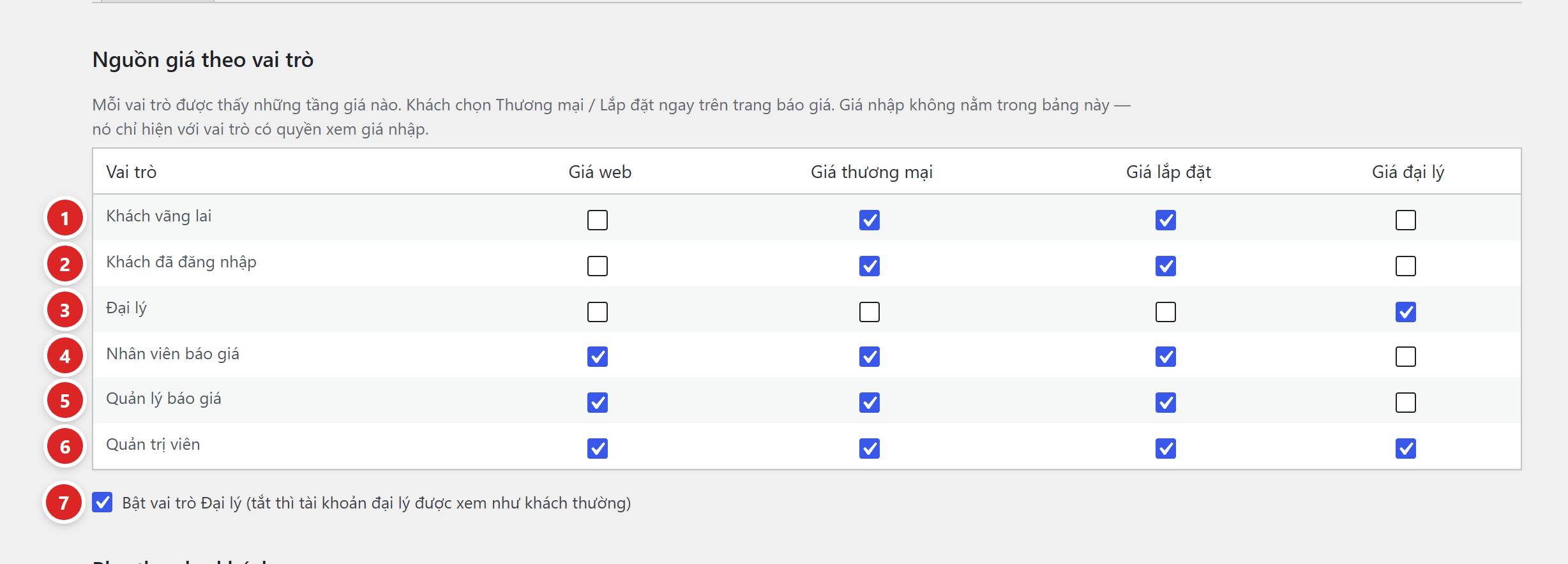Screen dimensions: 1568x564
Task: Uncheck Giá đại lý for Quản trị viên
Action: coord(1406,449)
